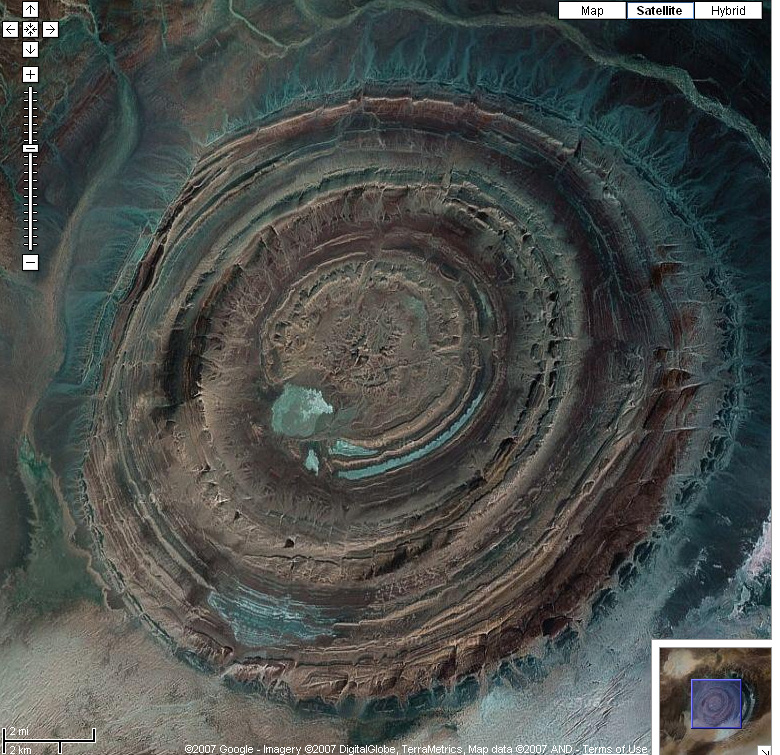Click the bottom end of the zoom slider track
Image resolution: width=780 pixels, height=755 pixels.
[30, 247]
